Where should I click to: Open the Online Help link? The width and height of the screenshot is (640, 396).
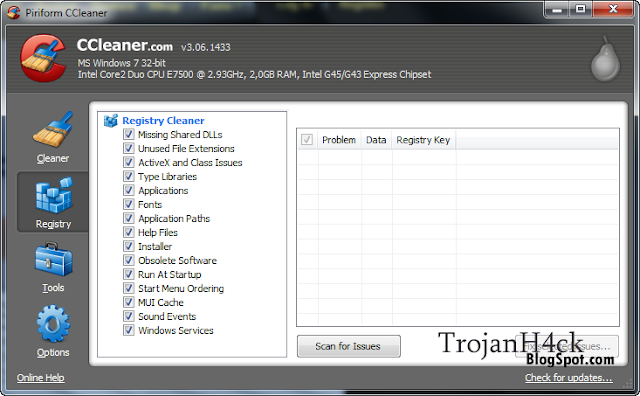click(40, 378)
